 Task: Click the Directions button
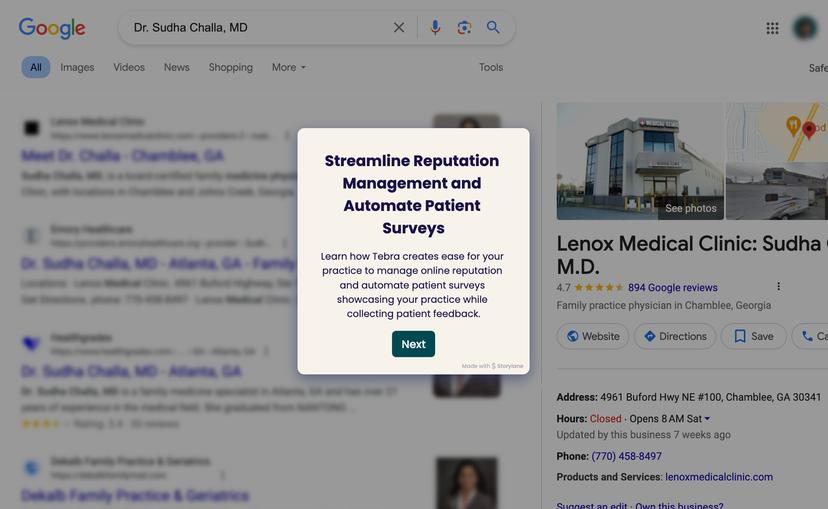pos(675,336)
